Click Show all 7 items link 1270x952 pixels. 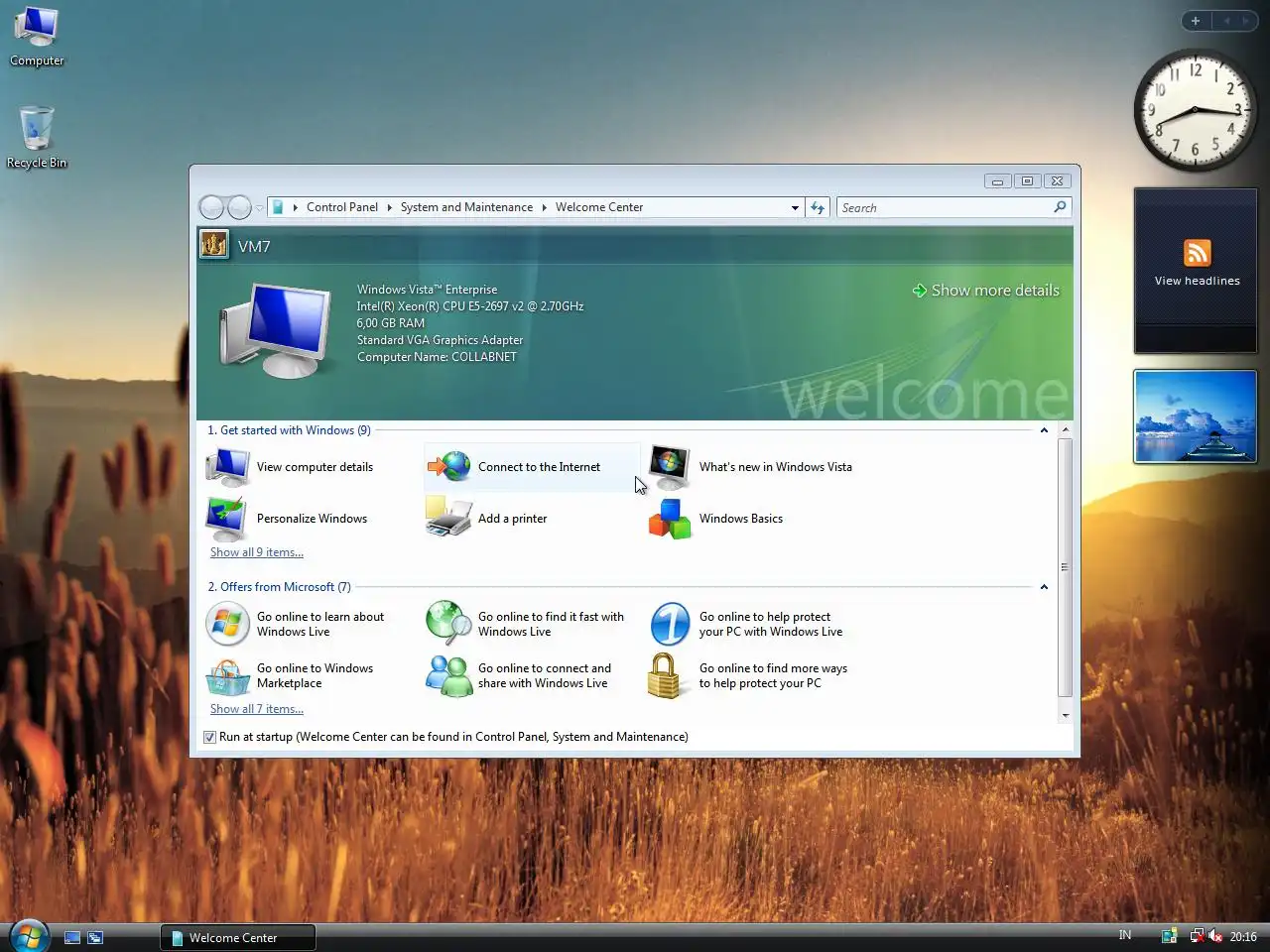click(257, 709)
